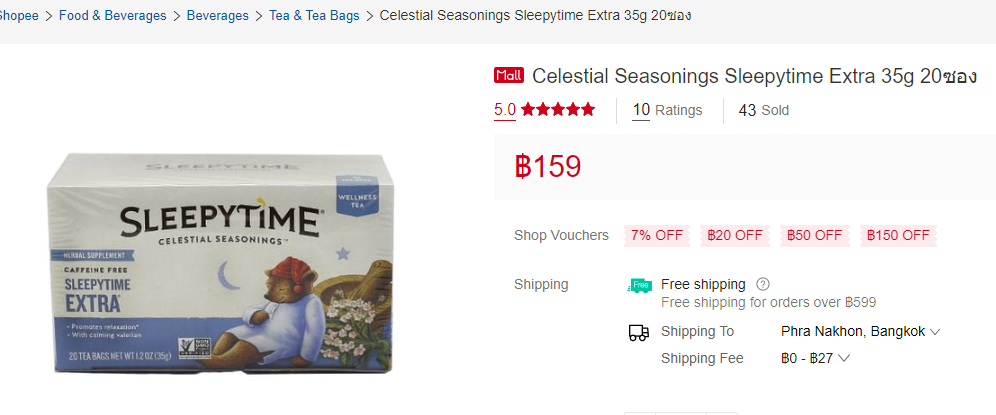Expand the ฿0 - ฿27 shipping fee details
The width and height of the screenshot is (996, 415).
click(x=816, y=358)
